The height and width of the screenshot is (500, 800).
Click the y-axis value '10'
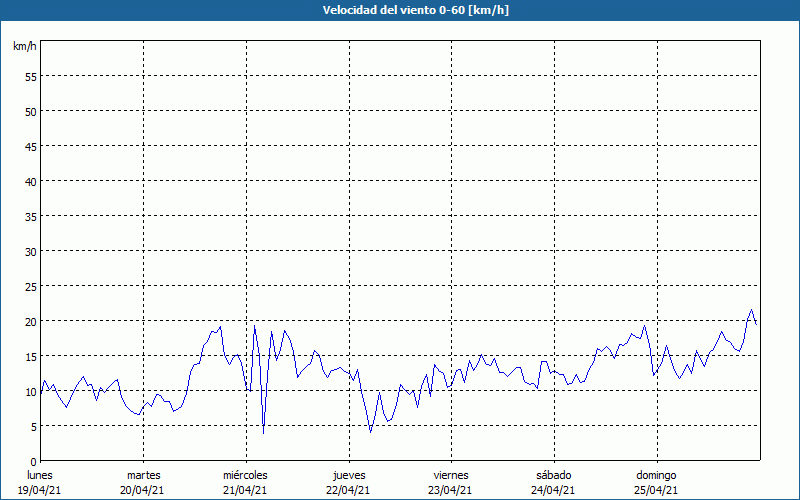(31, 392)
